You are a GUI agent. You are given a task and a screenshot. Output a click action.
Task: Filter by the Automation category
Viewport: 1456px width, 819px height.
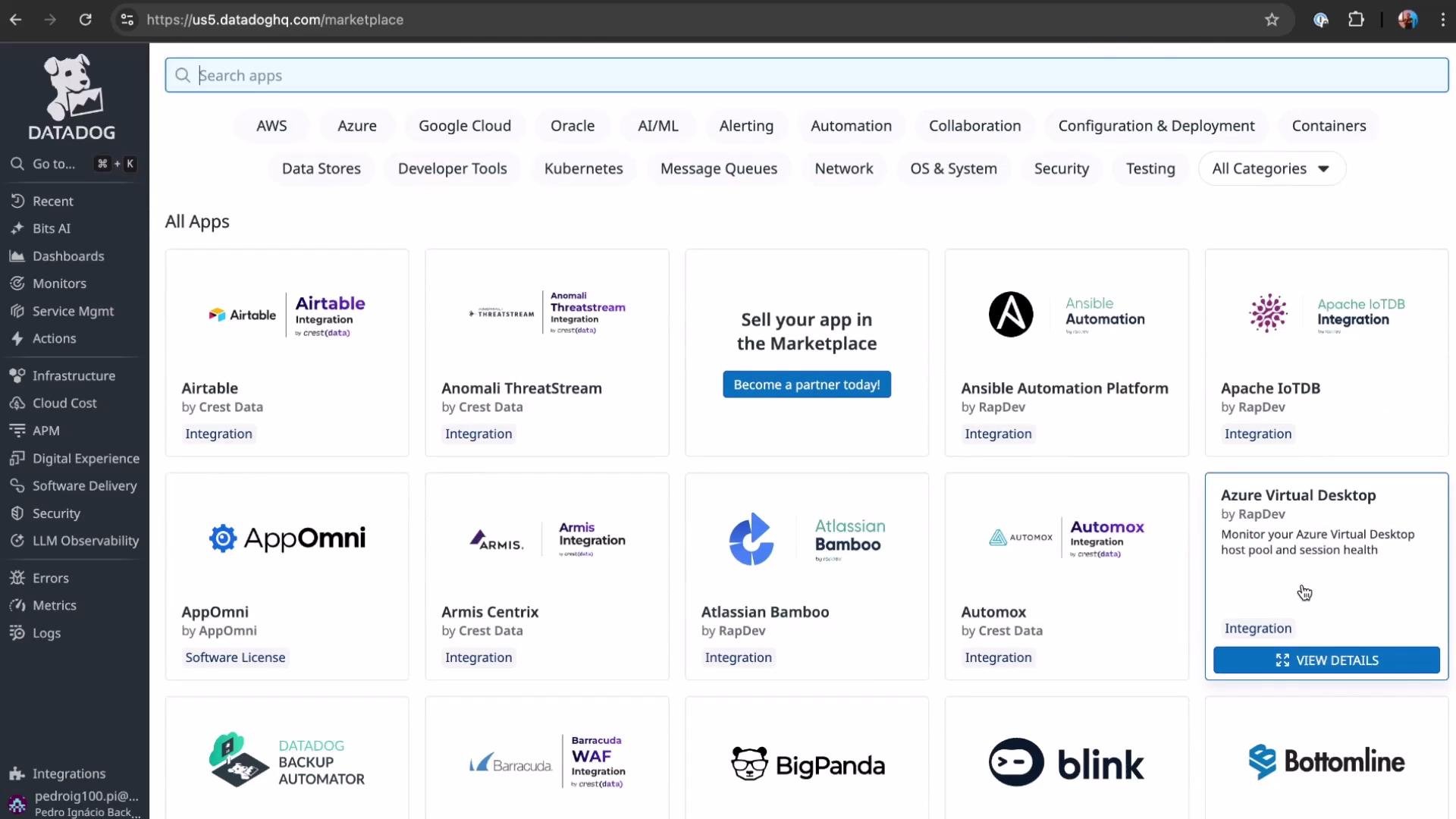pos(851,126)
